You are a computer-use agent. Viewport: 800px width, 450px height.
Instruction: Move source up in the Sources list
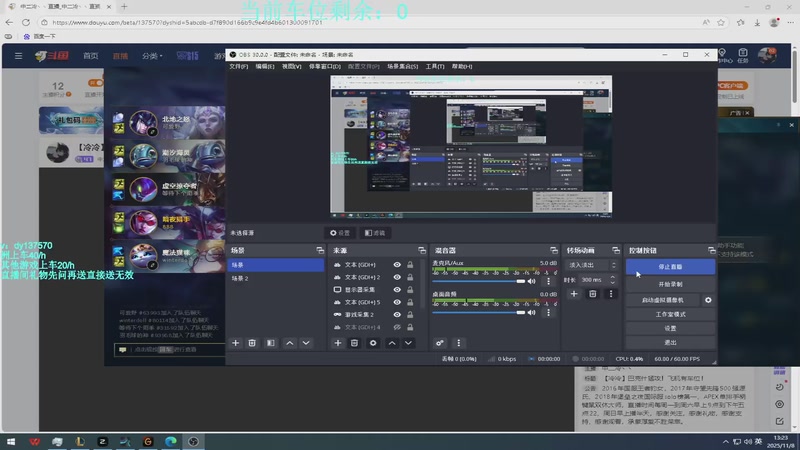pos(392,343)
